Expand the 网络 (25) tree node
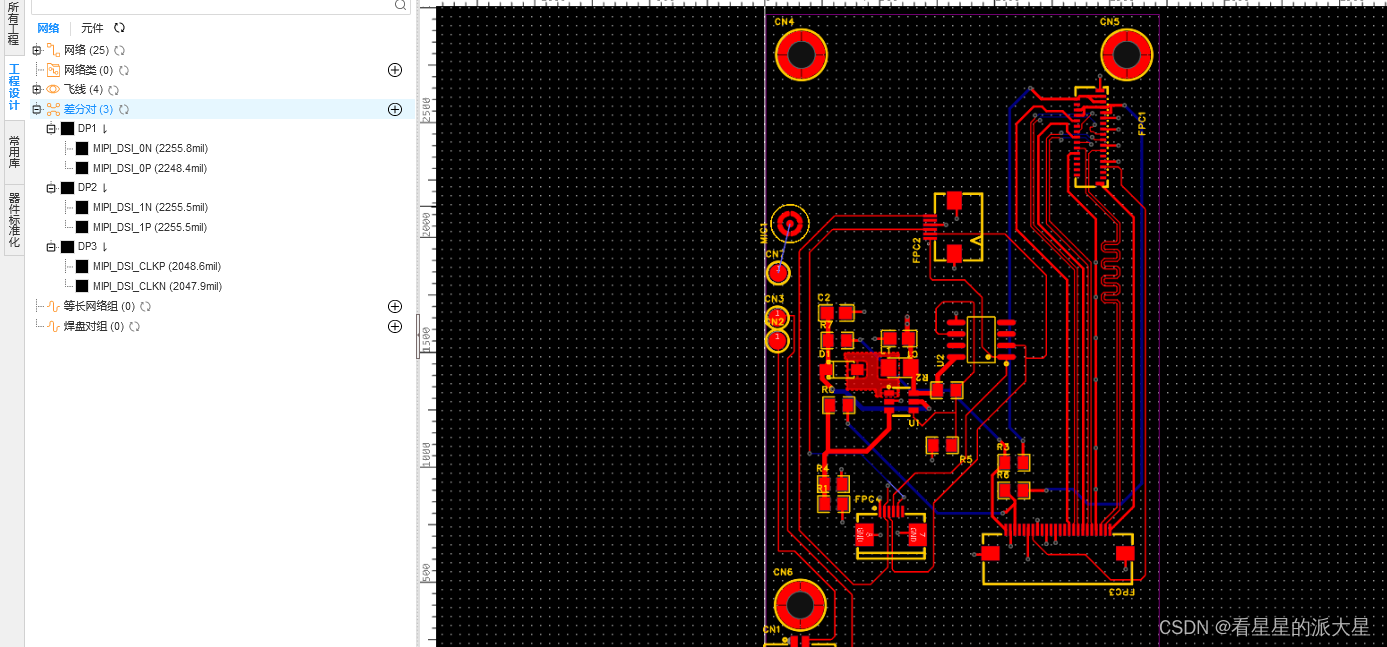 (37, 50)
